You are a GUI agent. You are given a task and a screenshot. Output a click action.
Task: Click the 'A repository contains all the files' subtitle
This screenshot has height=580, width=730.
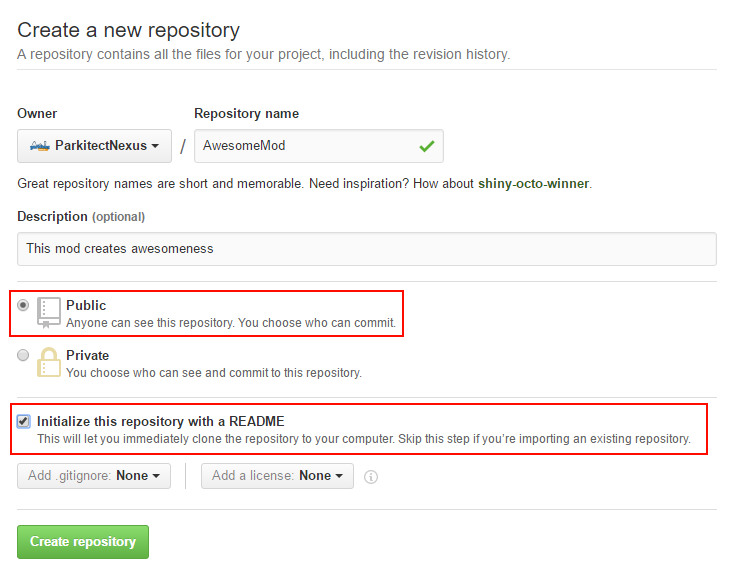[264, 54]
